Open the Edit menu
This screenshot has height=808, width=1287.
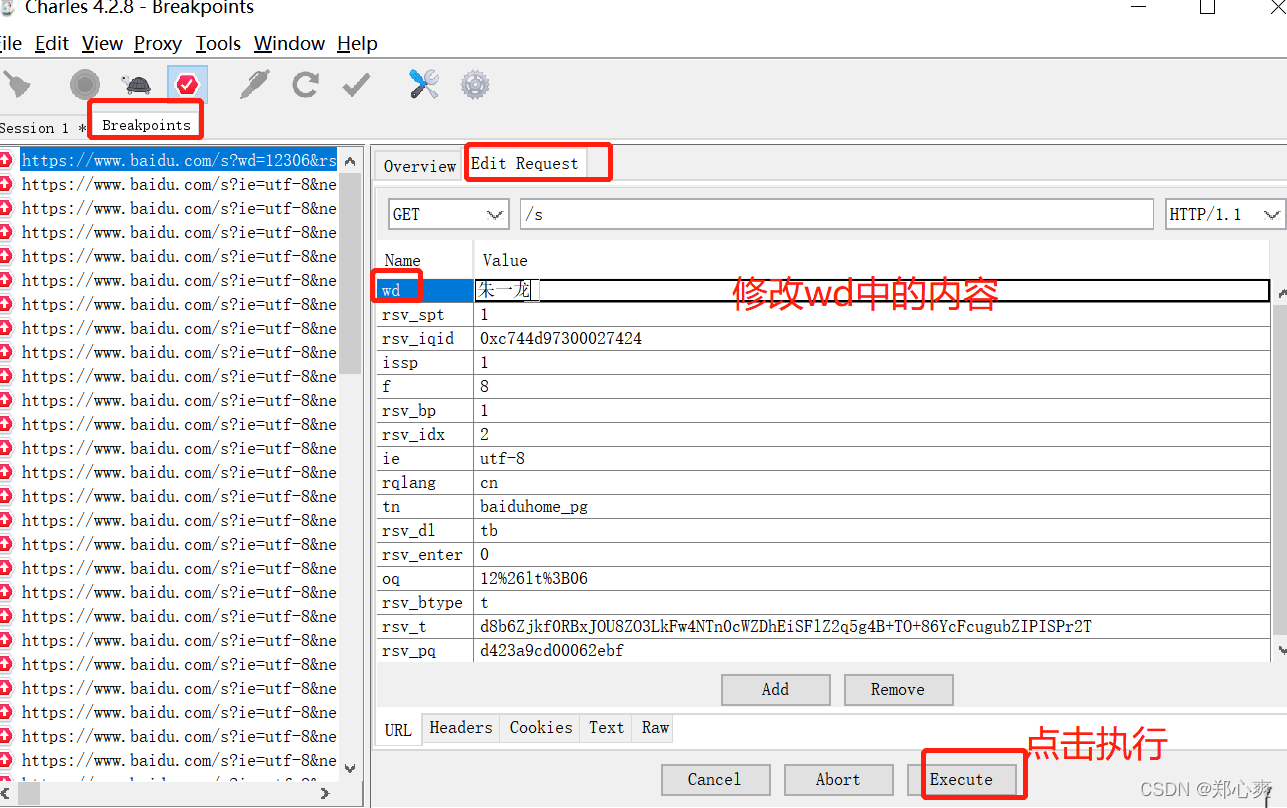[x=52, y=43]
